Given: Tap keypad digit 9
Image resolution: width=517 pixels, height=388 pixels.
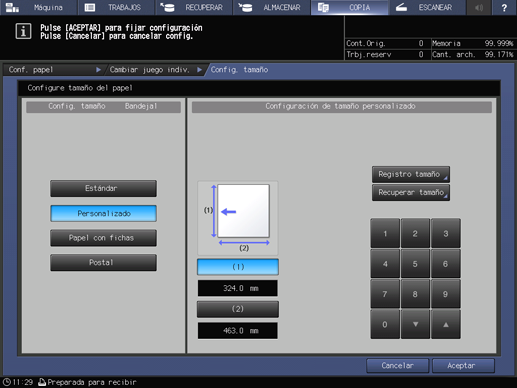Looking at the screenshot, I should (446, 294).
